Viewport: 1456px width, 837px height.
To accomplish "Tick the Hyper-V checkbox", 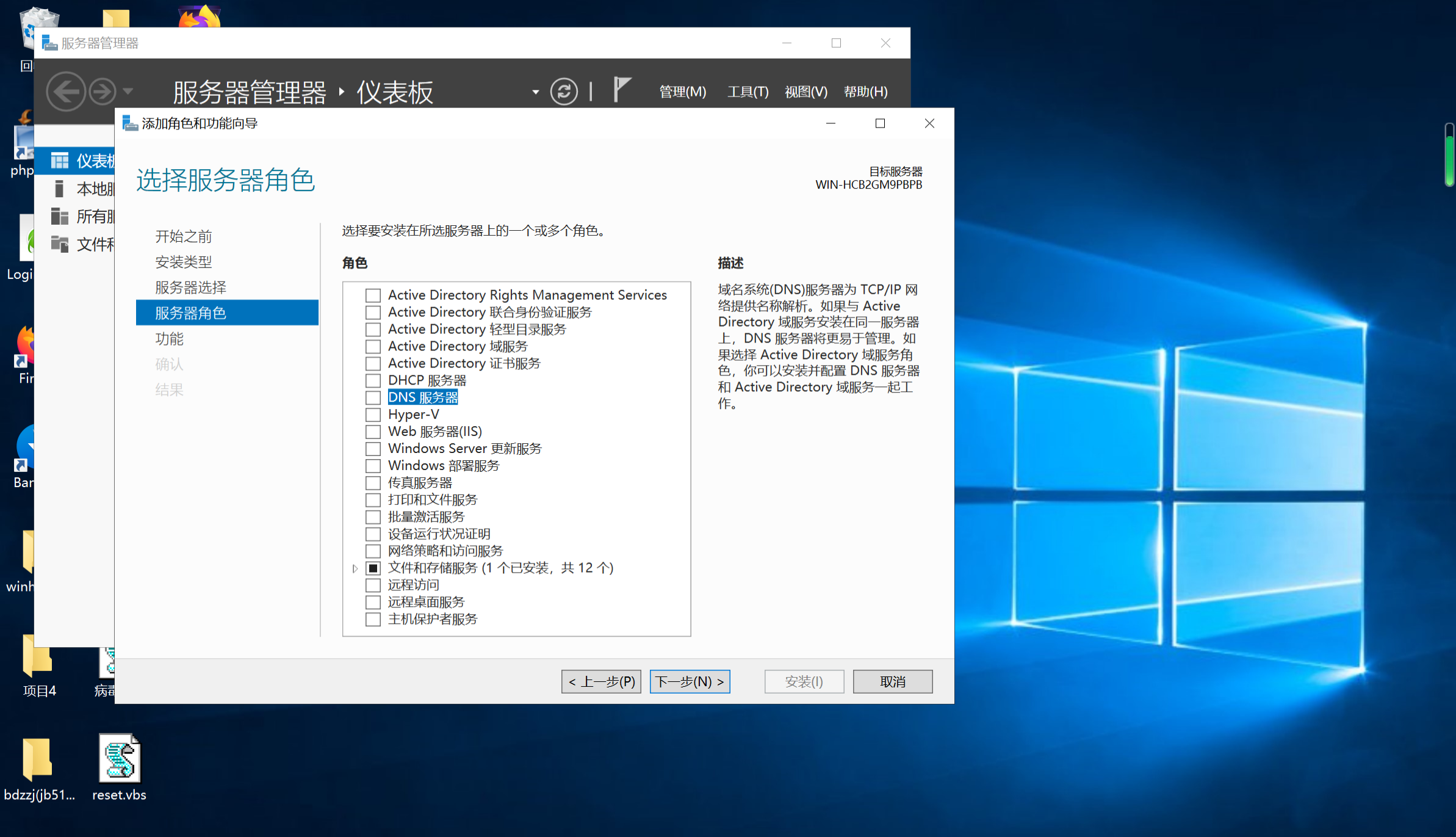I will click(x=373, y=415).
